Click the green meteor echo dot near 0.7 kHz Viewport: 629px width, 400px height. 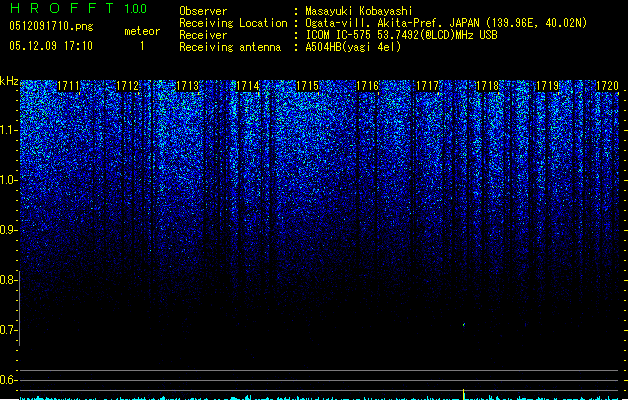coord(464,325)
